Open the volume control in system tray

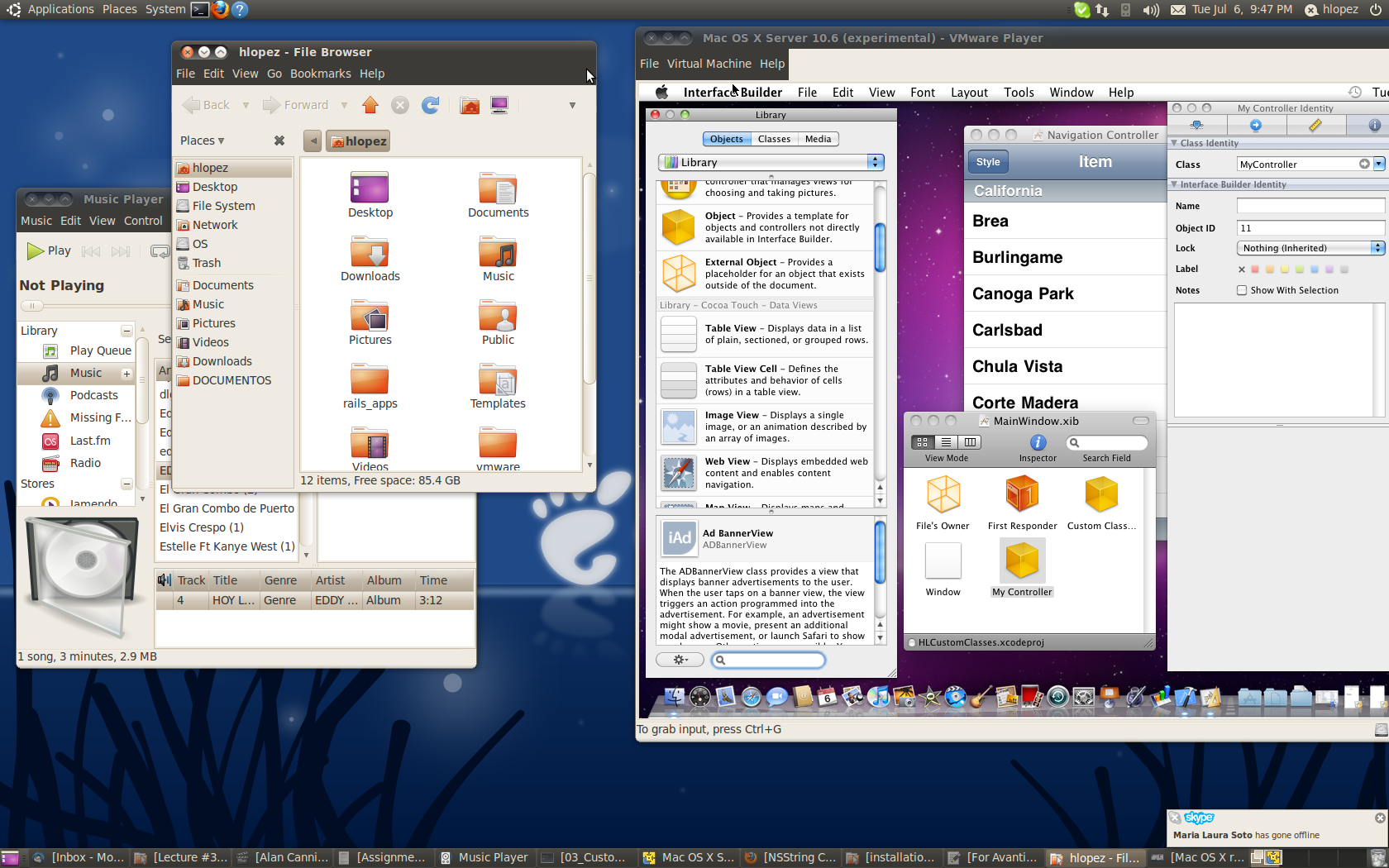[1151, 10]
